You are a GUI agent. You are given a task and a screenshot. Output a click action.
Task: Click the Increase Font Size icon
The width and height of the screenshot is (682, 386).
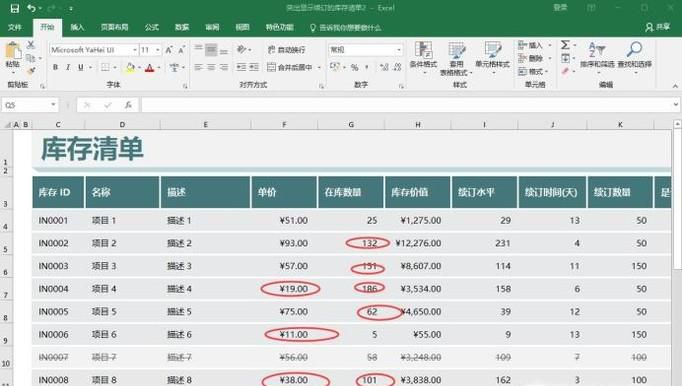click(169, 50)
